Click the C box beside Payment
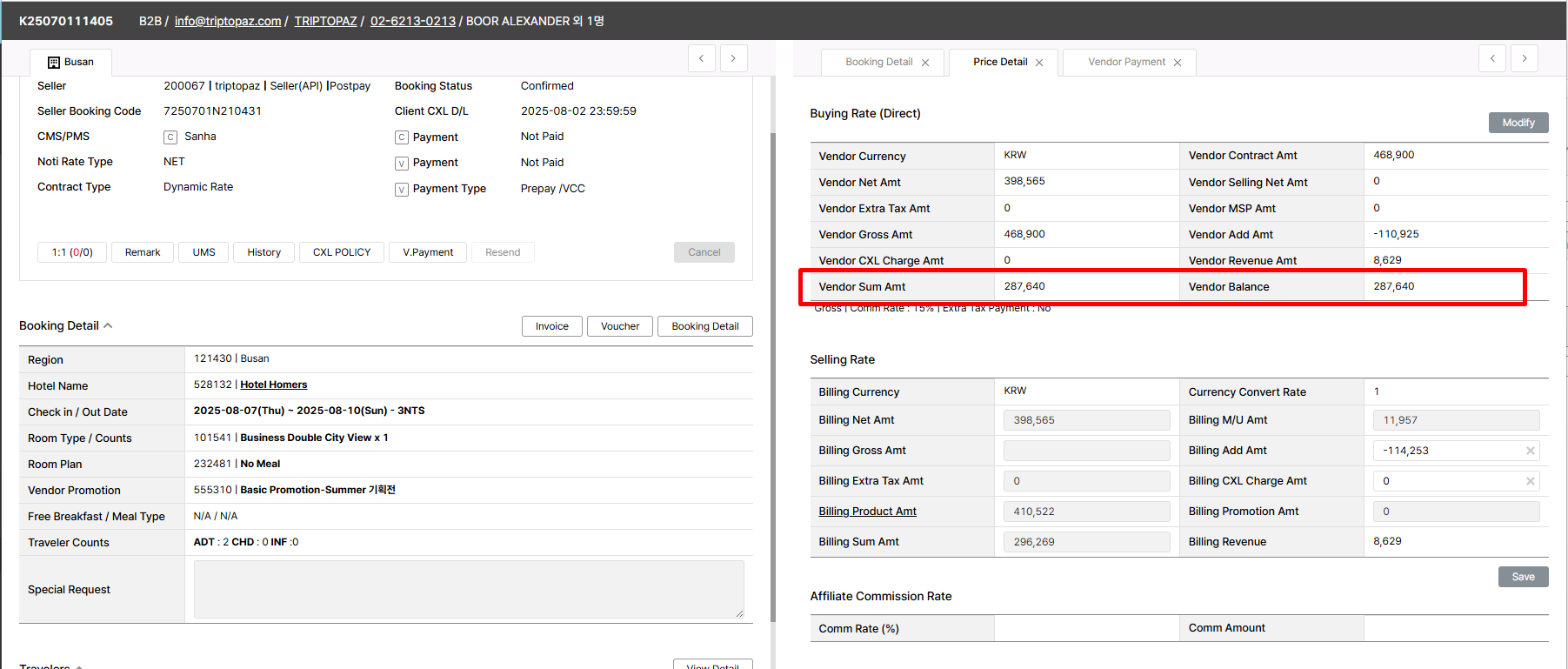 (402, 137)
